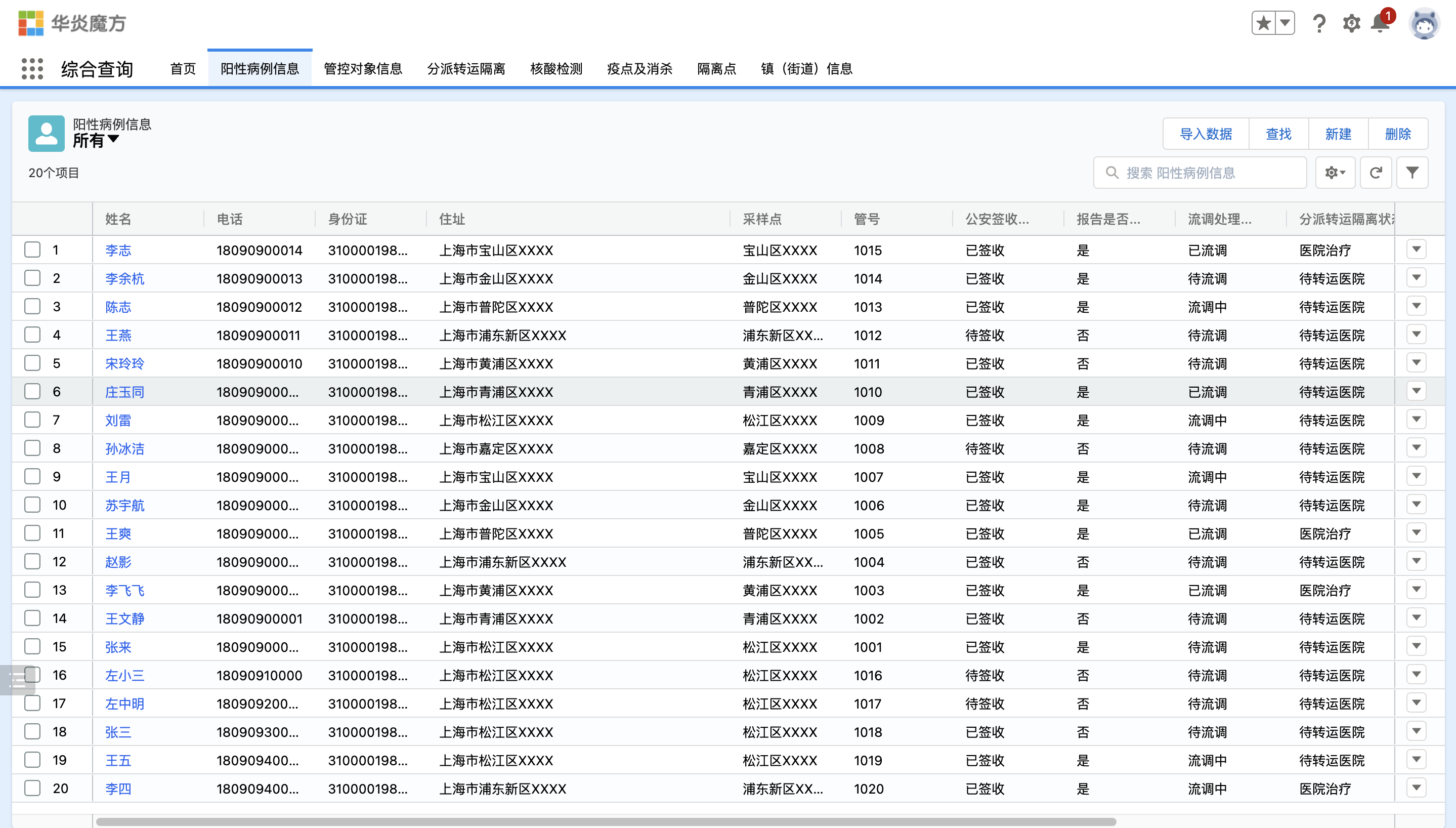Select the checkbox for row 18 张三

[32, 731]
